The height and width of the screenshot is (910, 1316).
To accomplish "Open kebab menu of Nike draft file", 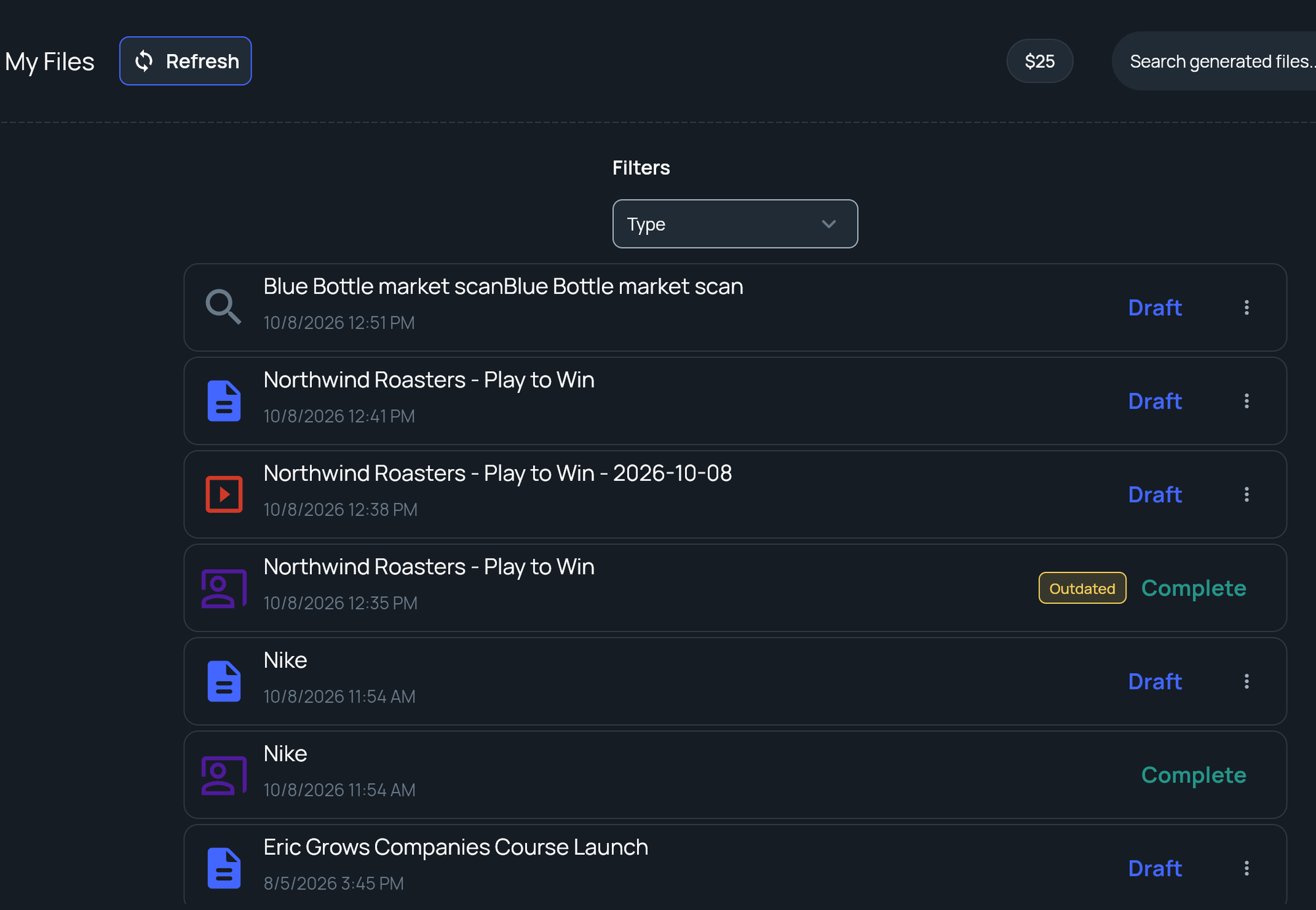I will pyautogui.click(x=1246, y=681).
